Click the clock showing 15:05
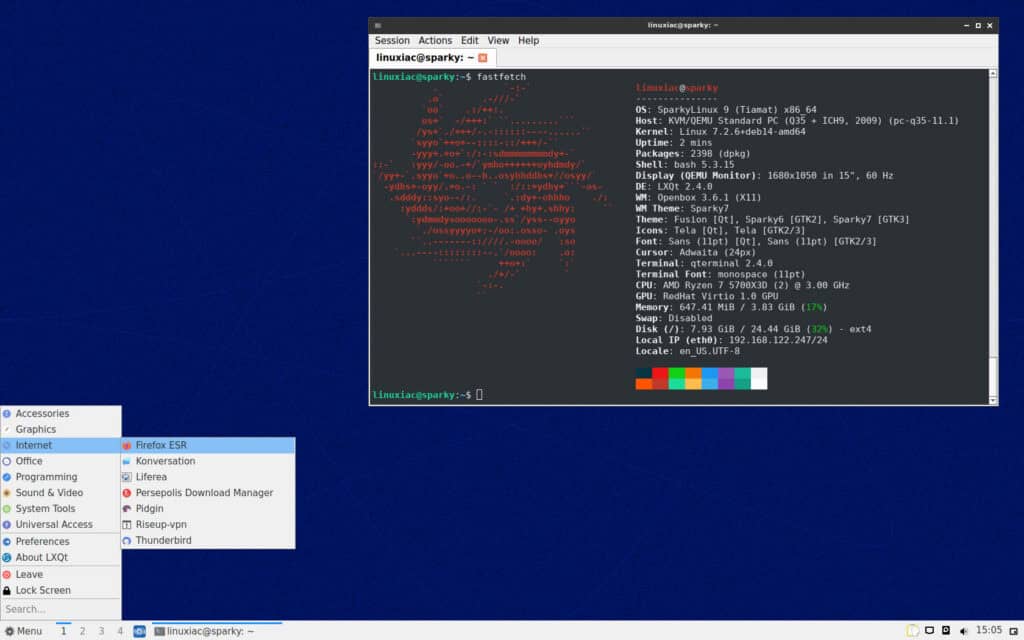Viewport: 1024px width, 640px height. [989, 630]
